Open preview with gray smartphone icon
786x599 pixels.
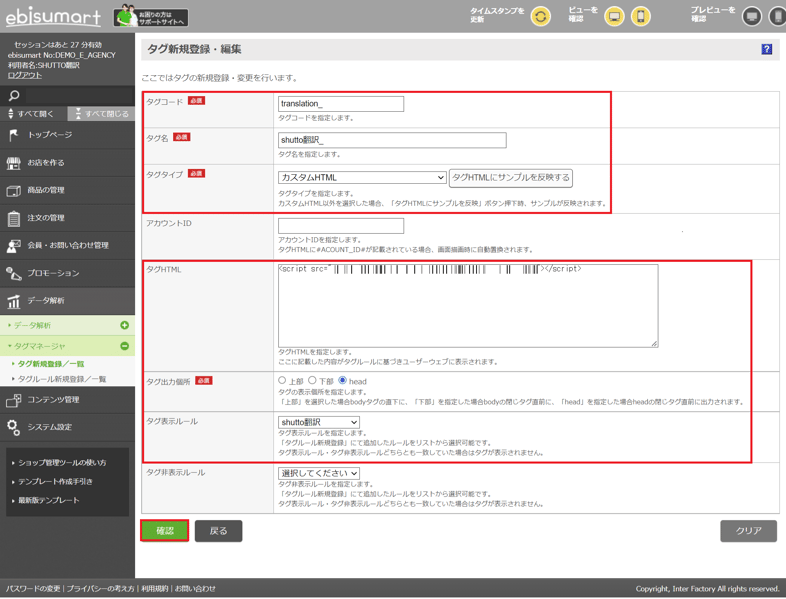coord(777,17)
